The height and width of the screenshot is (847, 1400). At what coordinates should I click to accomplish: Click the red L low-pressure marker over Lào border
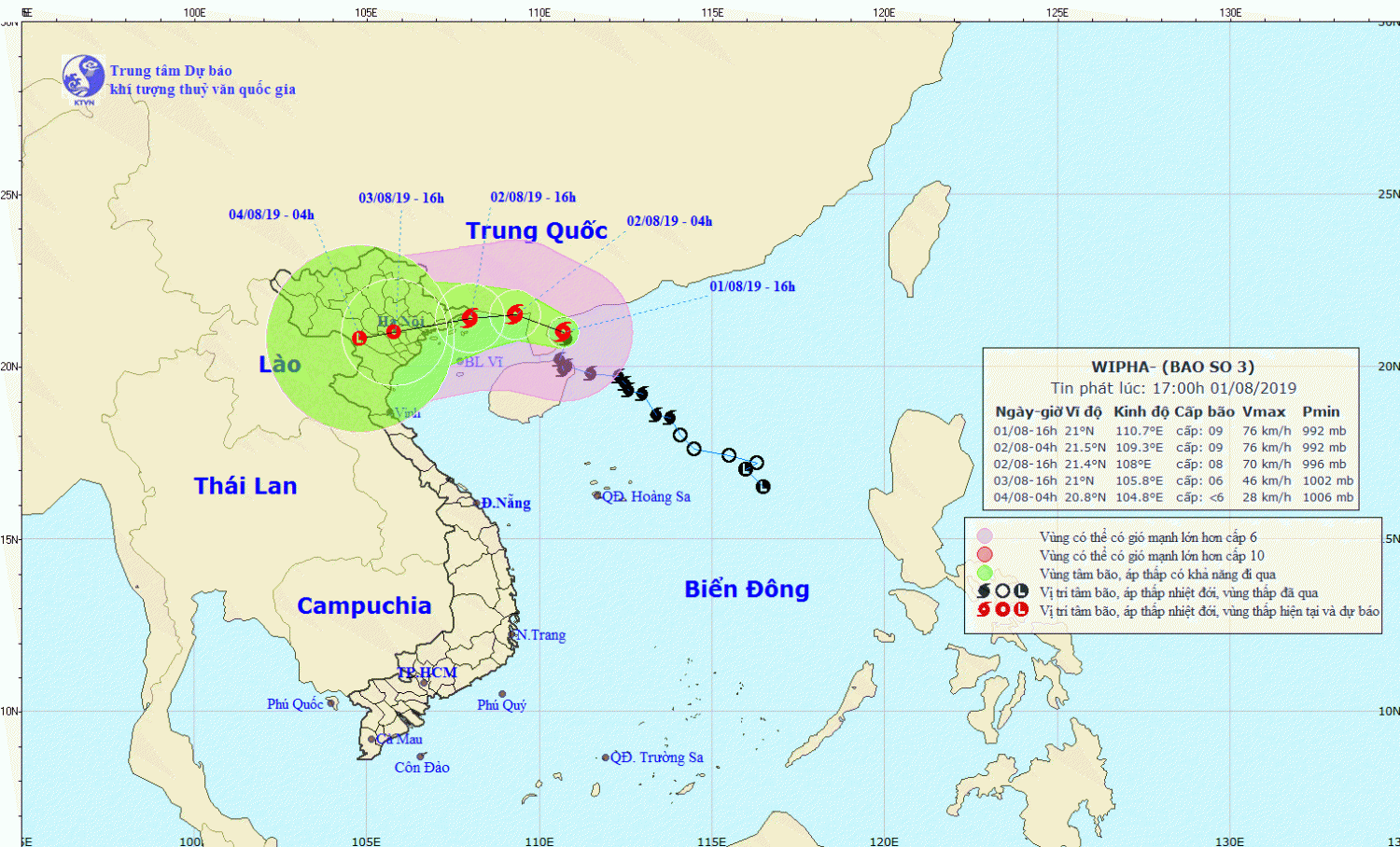[359, 339]
